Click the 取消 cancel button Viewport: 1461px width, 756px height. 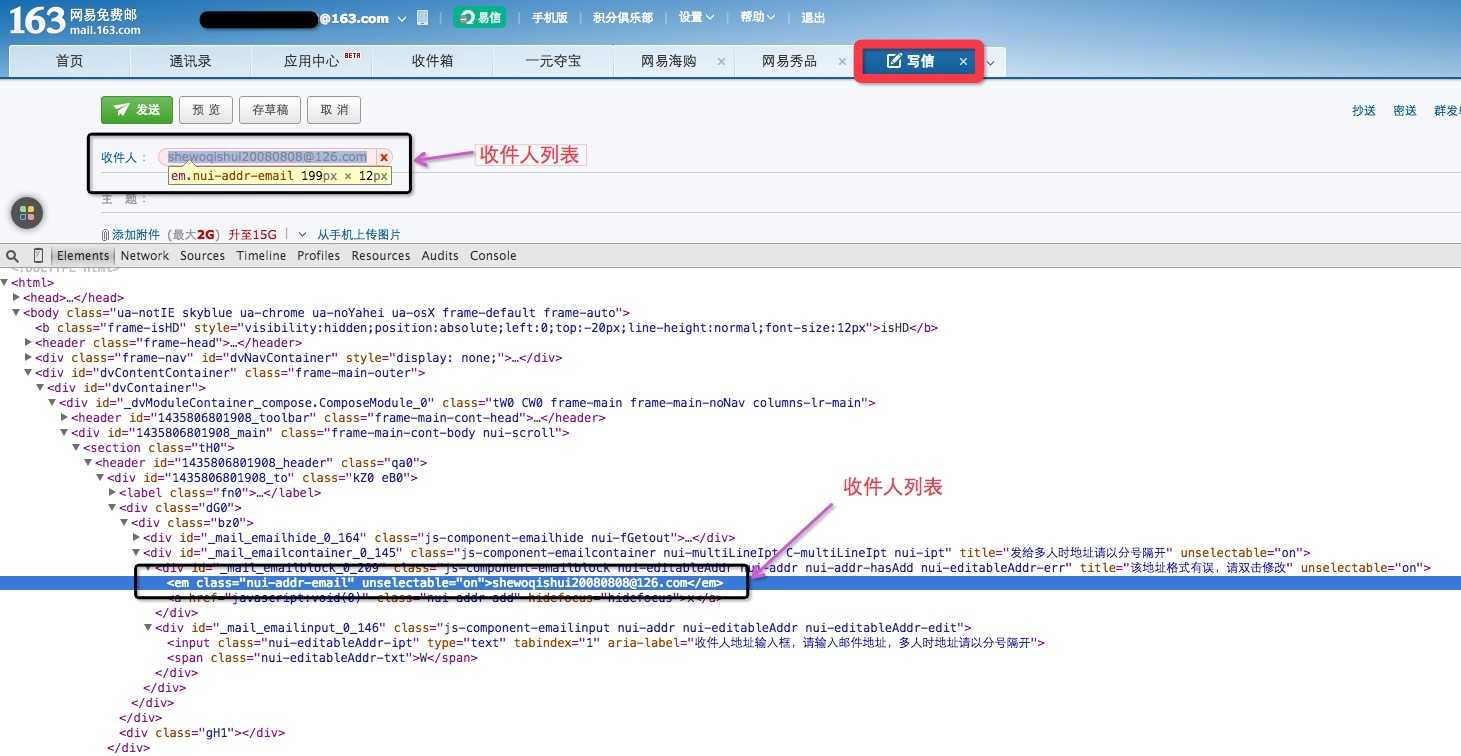334,110
